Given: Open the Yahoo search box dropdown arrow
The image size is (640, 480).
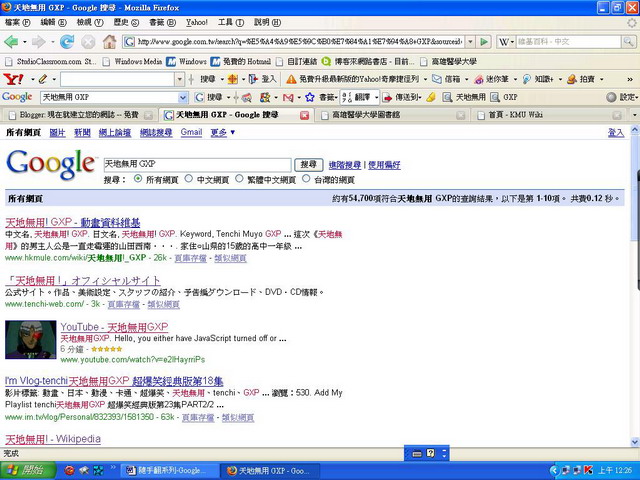Looking at the screenshot, I should 180,79.
